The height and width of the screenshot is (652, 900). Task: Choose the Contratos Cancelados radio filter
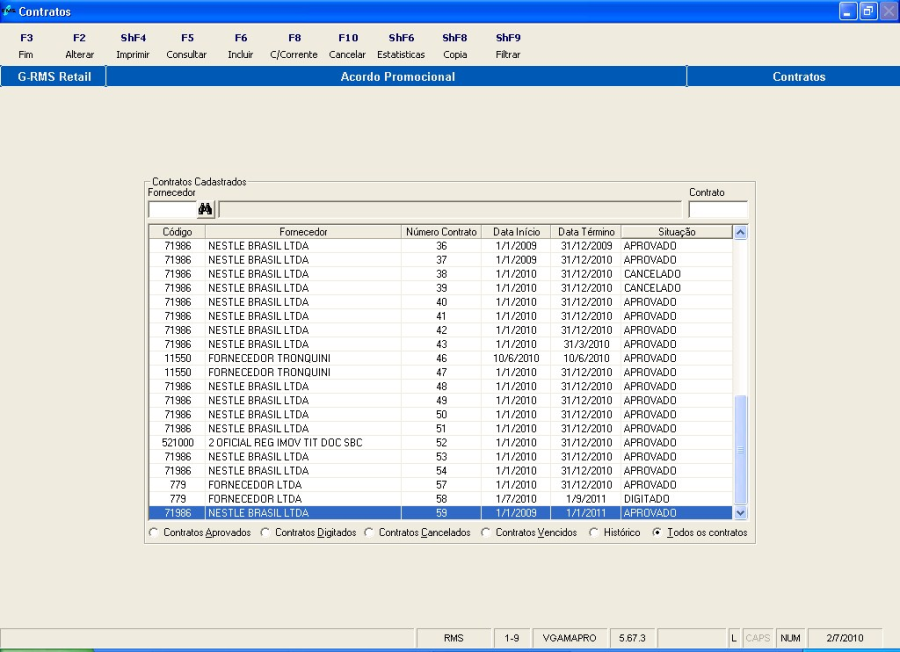click(370, 533)
